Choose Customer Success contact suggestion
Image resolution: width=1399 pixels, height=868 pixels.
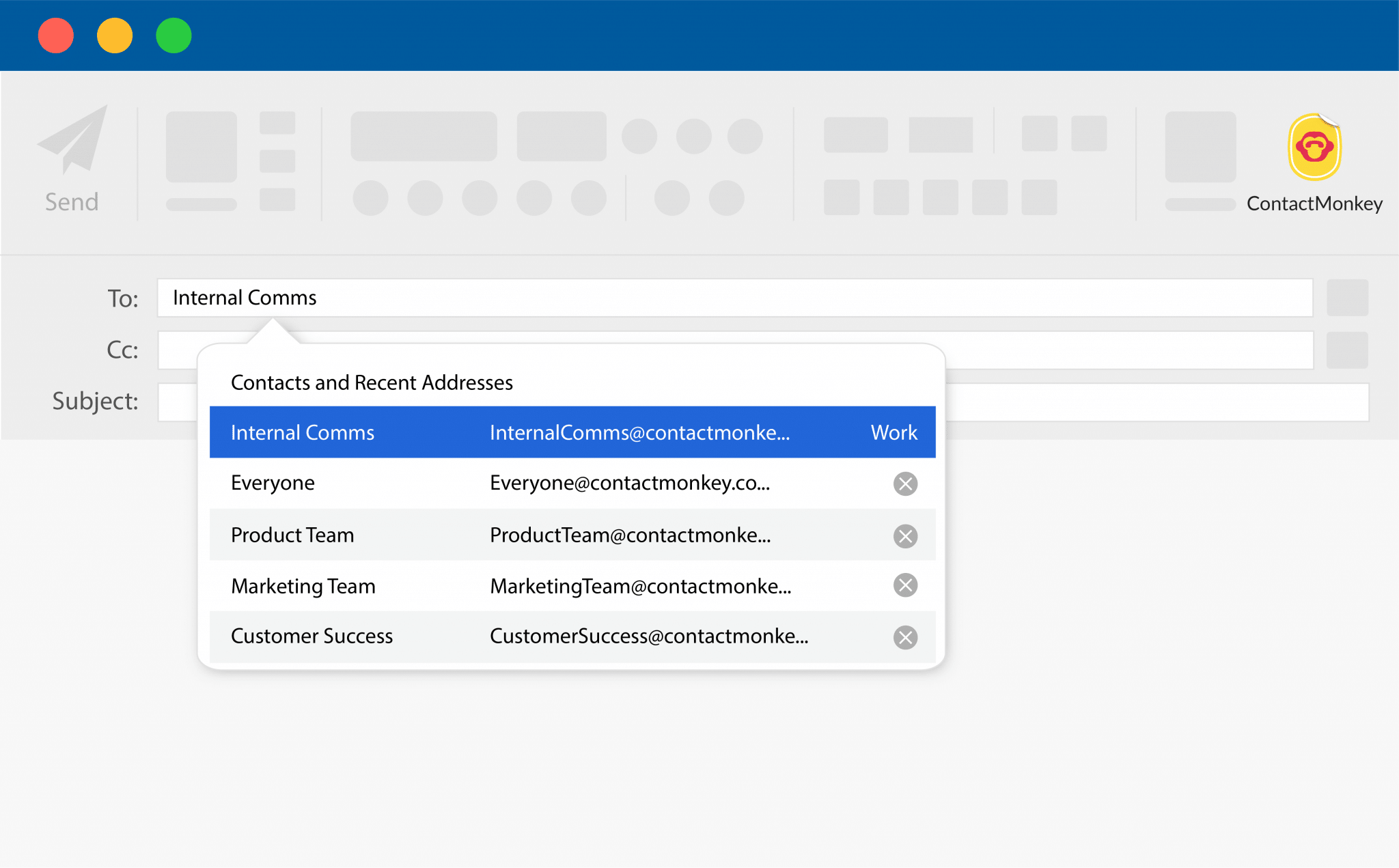click(x=572, y=636)
